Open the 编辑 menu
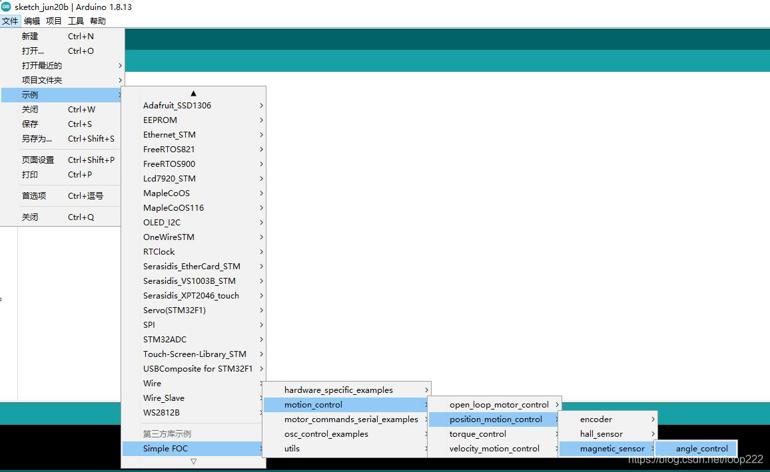770x472 pixels. [x=32, y=21]
